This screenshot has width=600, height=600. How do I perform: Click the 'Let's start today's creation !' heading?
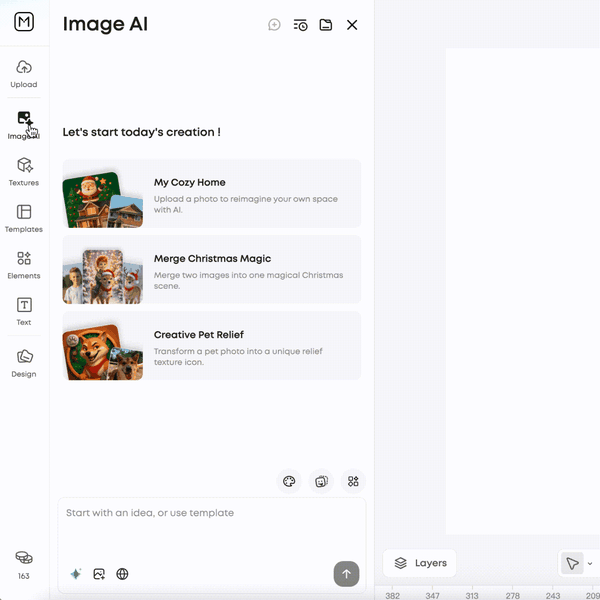point(142,132)
